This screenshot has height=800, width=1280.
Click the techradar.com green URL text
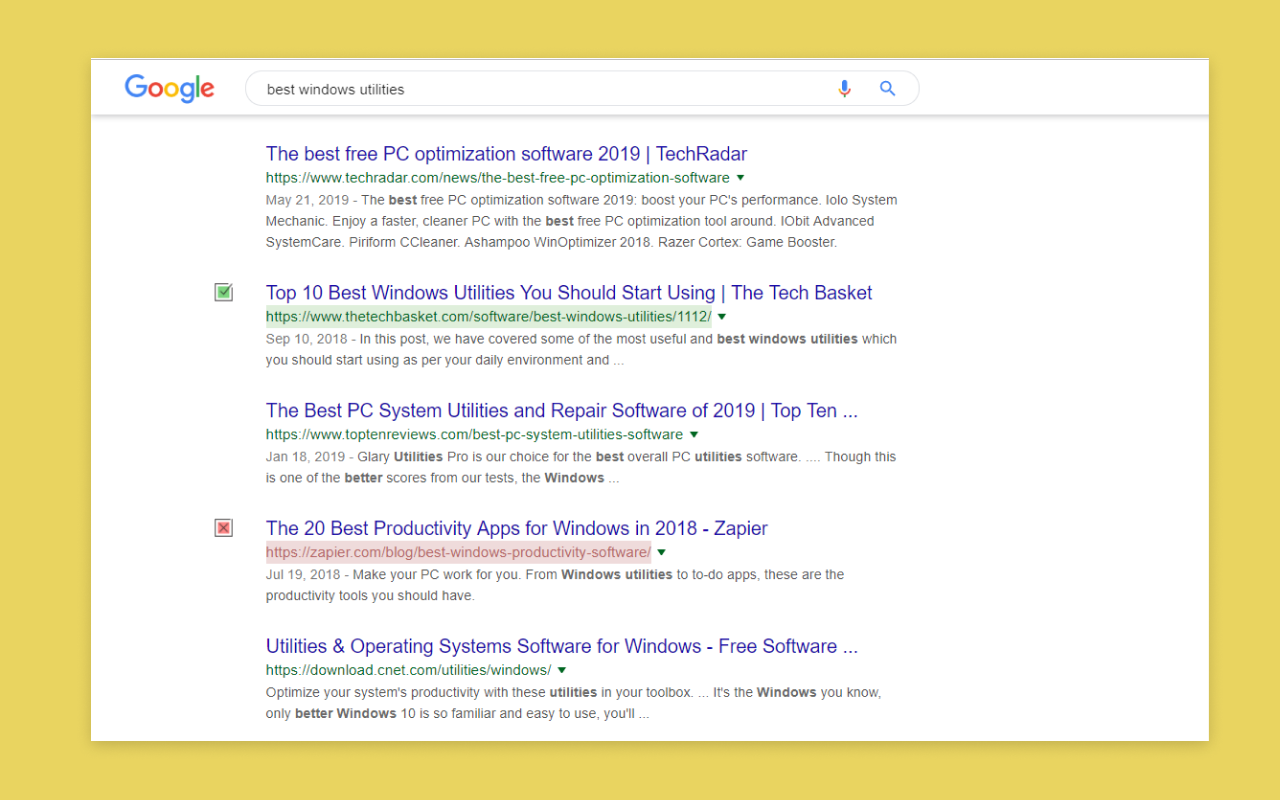495,177
